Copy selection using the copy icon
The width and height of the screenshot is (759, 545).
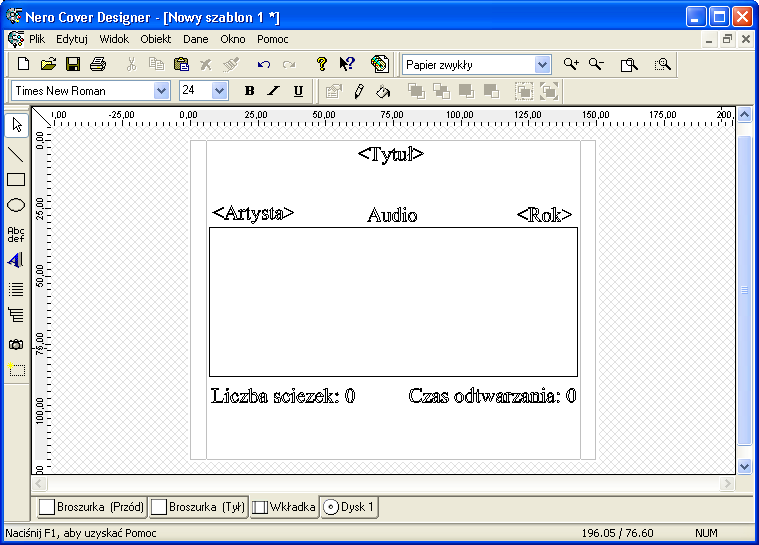point(156,64)
